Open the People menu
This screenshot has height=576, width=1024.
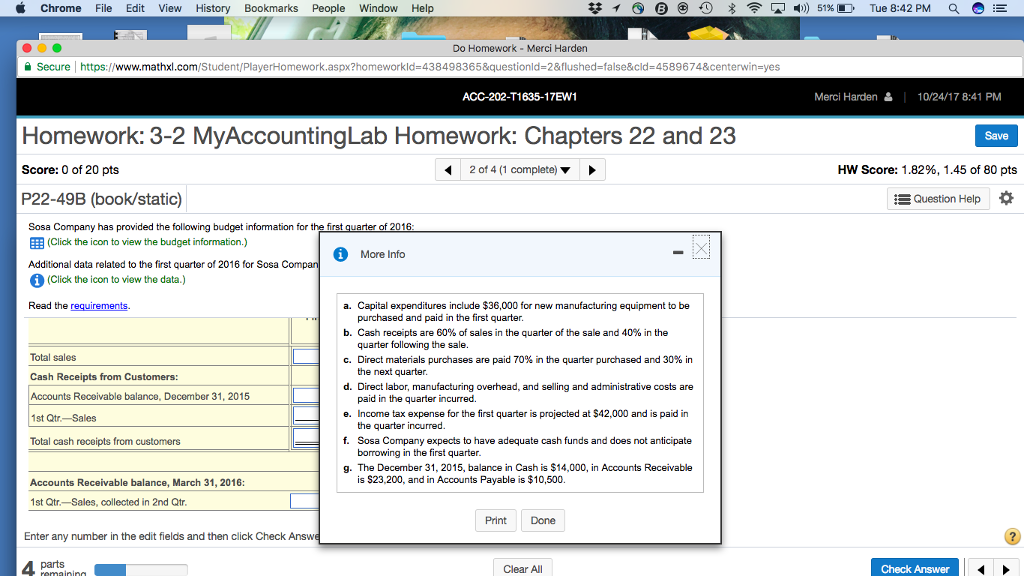coord(328,8)
